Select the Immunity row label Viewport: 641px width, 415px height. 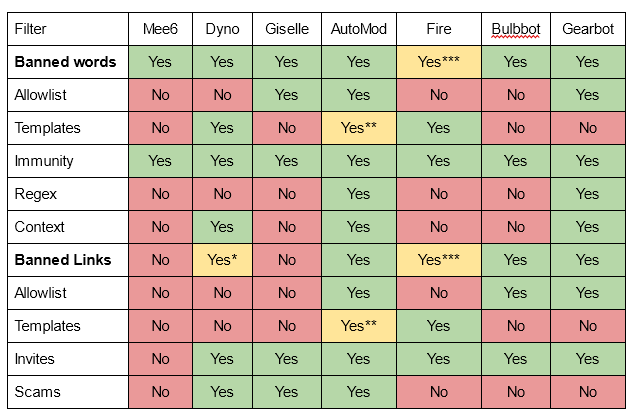tap(43, 161)
